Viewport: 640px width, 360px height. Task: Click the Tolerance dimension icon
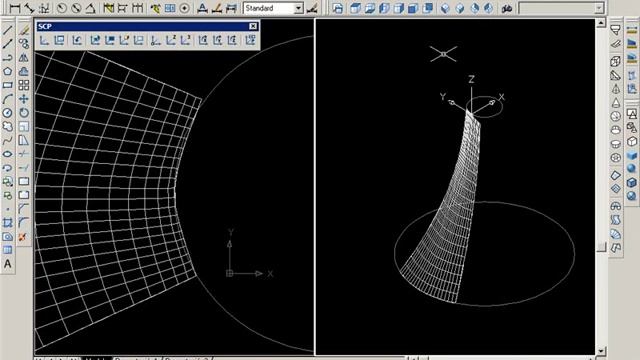pyautogui.click(x=170, y=8)
